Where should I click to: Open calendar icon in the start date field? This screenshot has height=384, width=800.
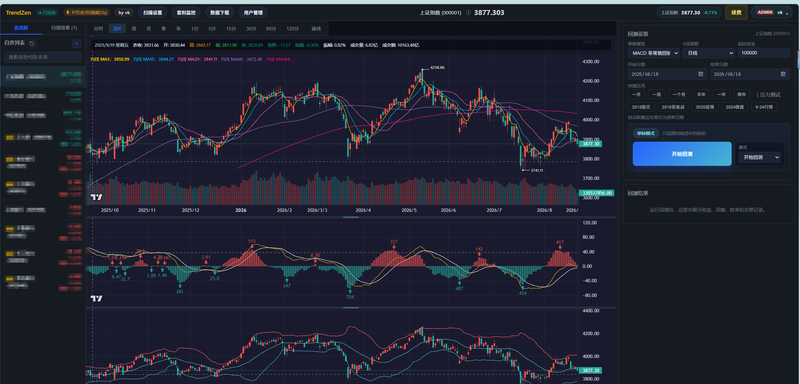pos(700,74)
